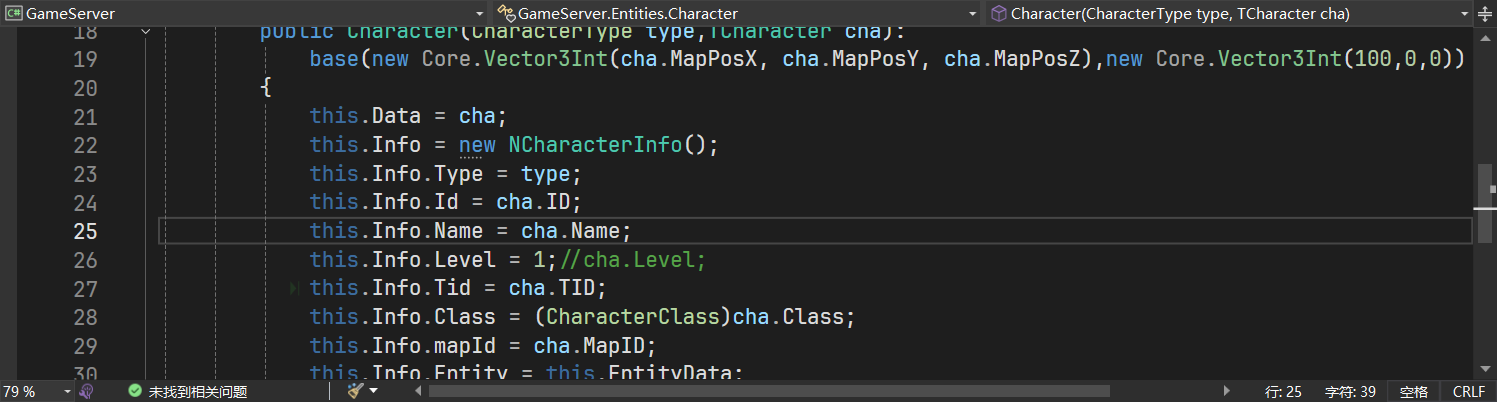1497x402 pixels.
Task: Expand the code cleanup profile dropdown arrow
Action: pyautogui.click(x=373, y=392)
